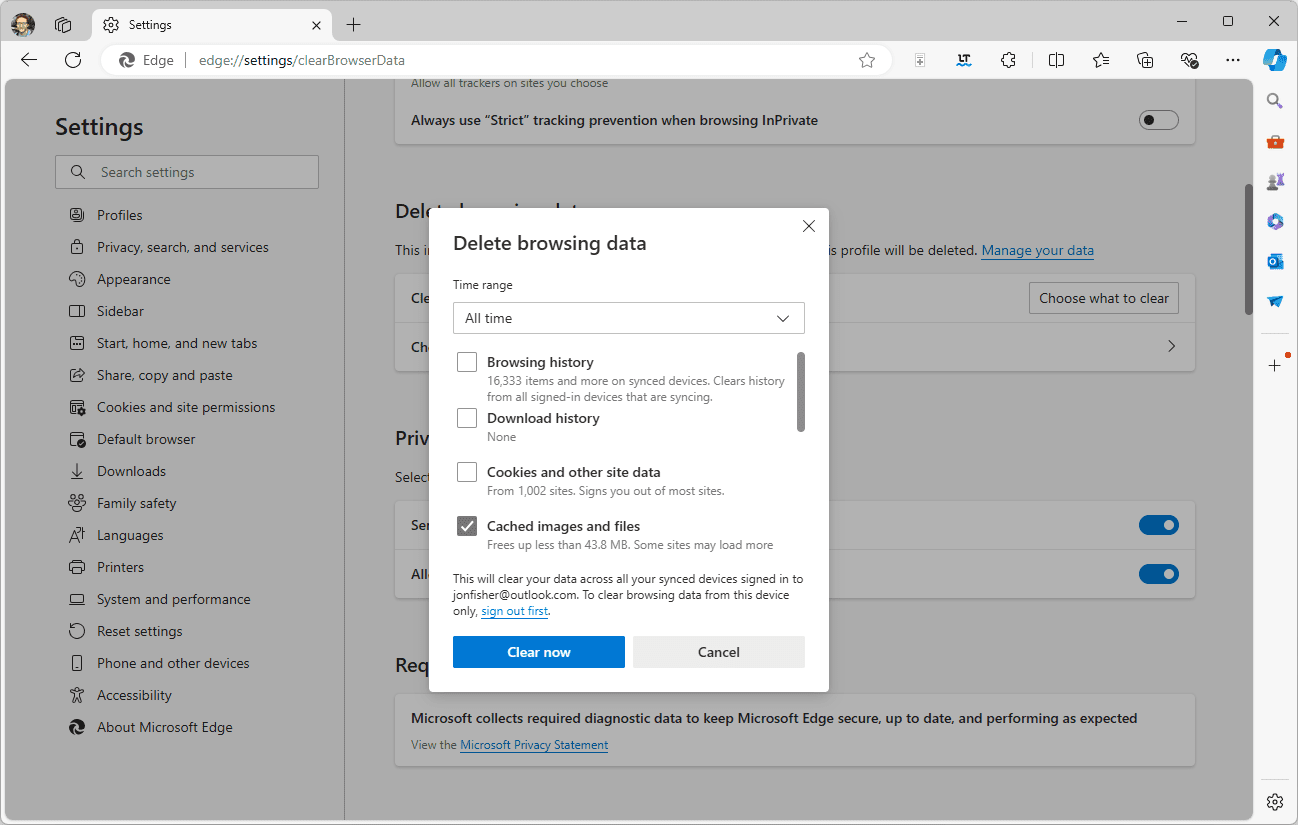Open Copilot icon in top-right corner
The height and width of the screenshot is (825, 1298).
pos(1274,60)
